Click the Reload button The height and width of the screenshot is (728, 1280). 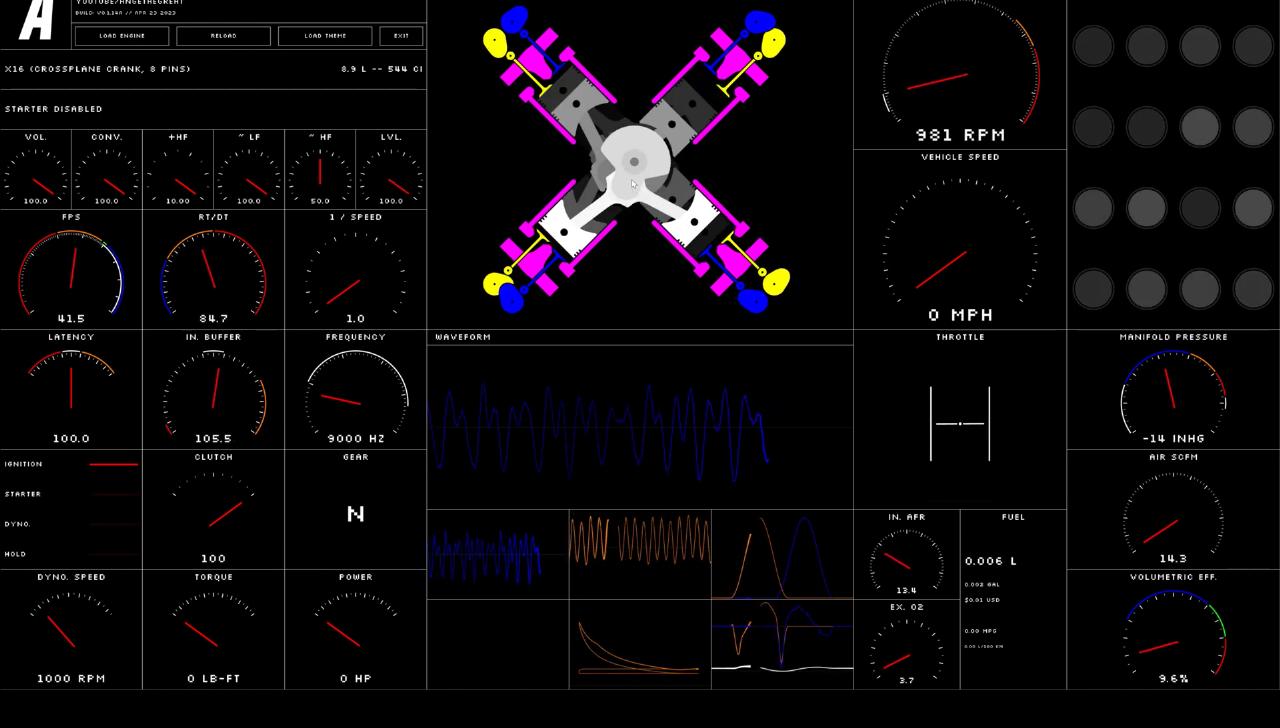pos(224,36)
